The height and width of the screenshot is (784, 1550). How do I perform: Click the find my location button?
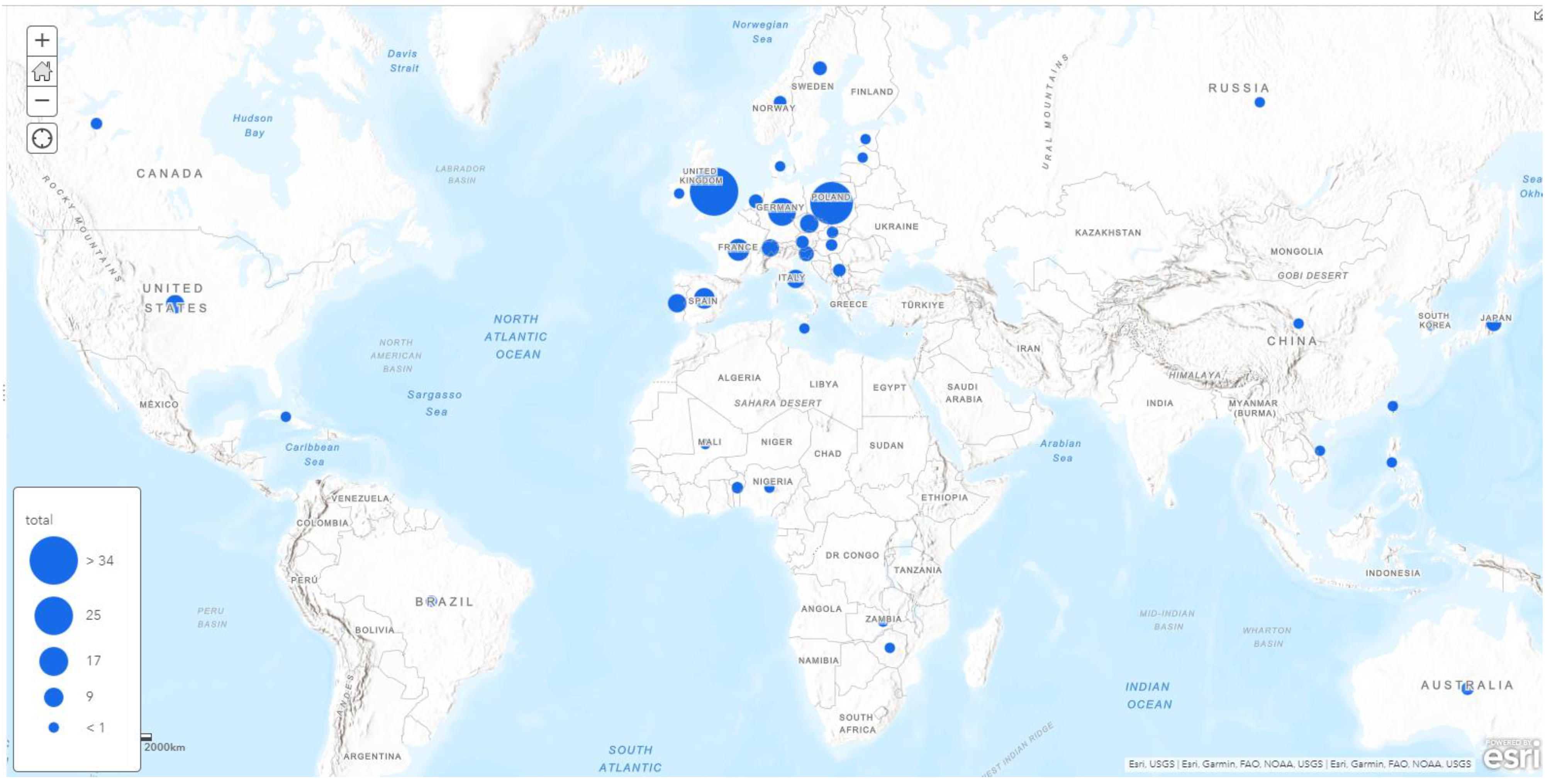(42, 139)
